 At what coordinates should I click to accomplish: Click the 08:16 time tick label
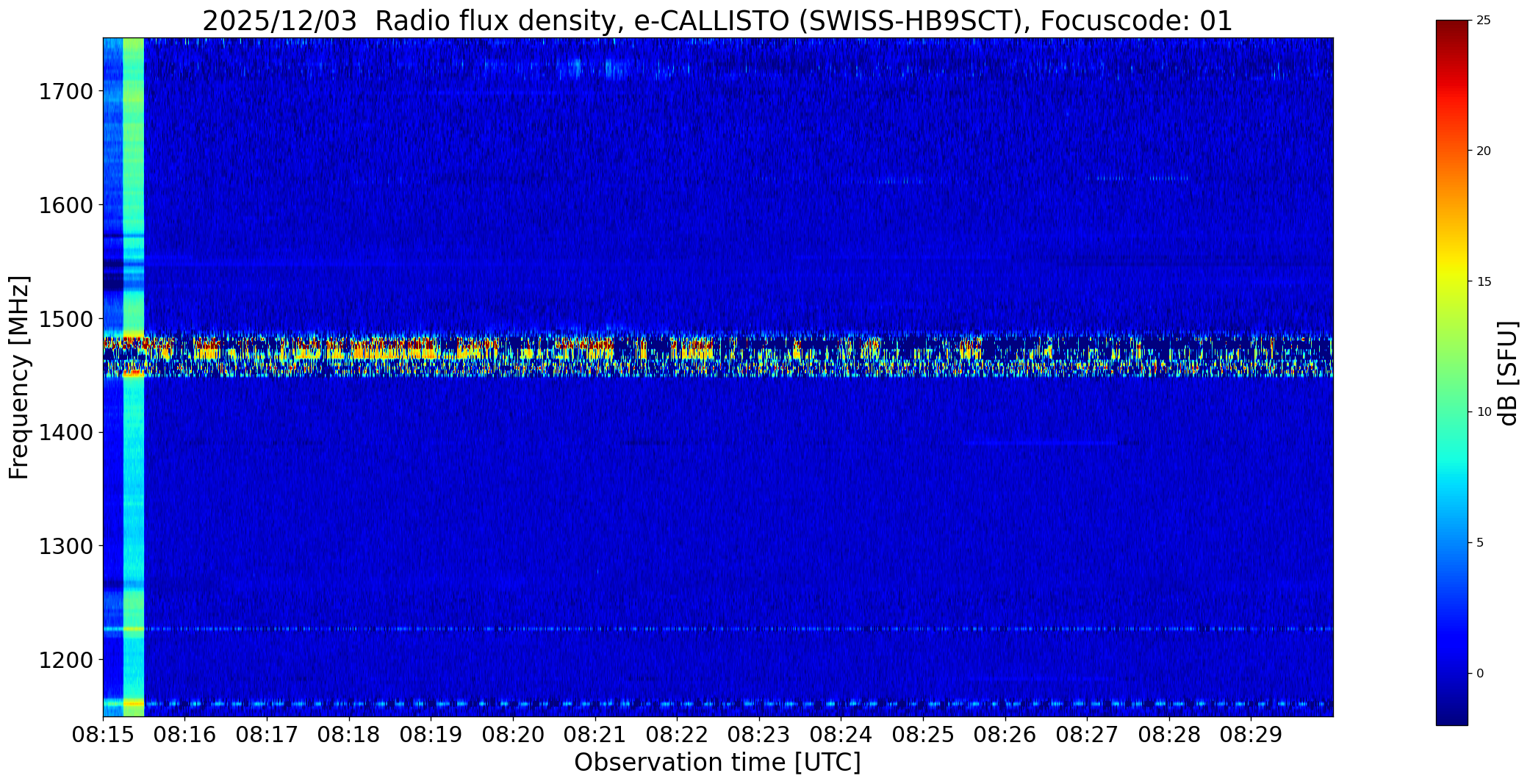tap(185, 735)
